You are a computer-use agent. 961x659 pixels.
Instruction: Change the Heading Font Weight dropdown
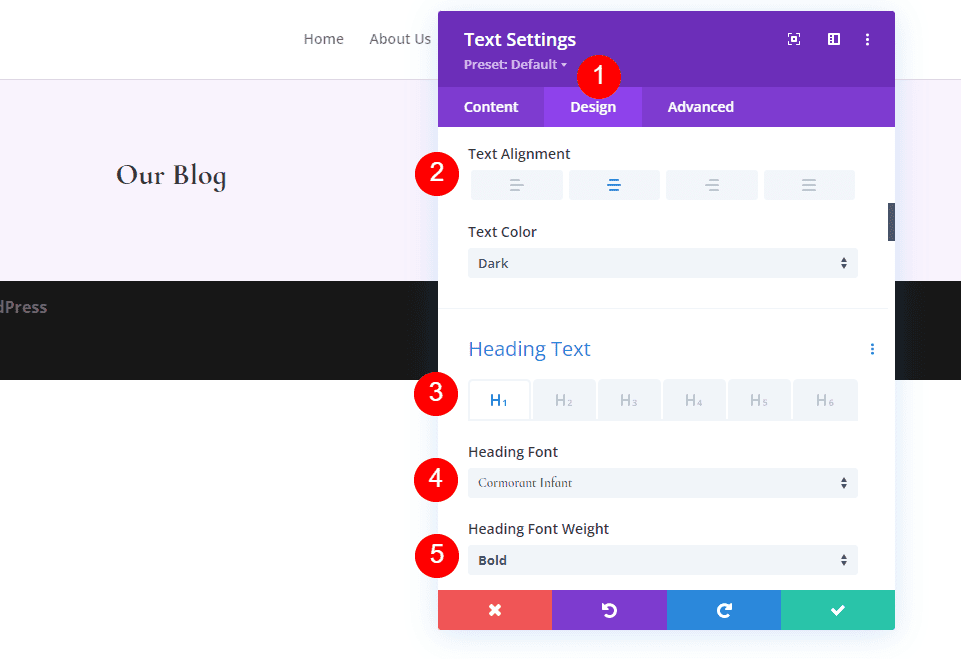pos(662,560)
